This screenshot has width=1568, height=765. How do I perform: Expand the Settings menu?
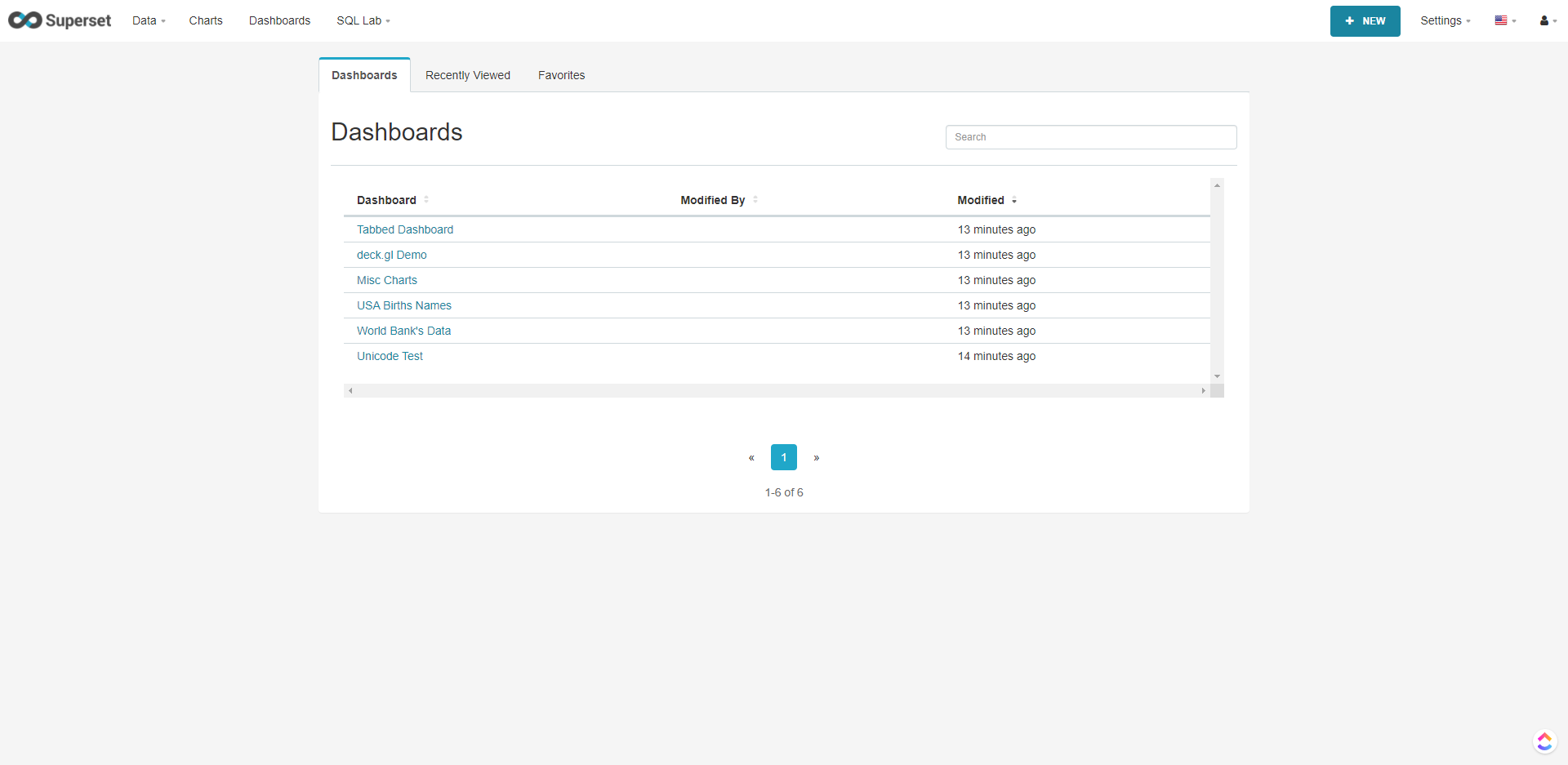pyautogui.click(x=1445, y=20)
